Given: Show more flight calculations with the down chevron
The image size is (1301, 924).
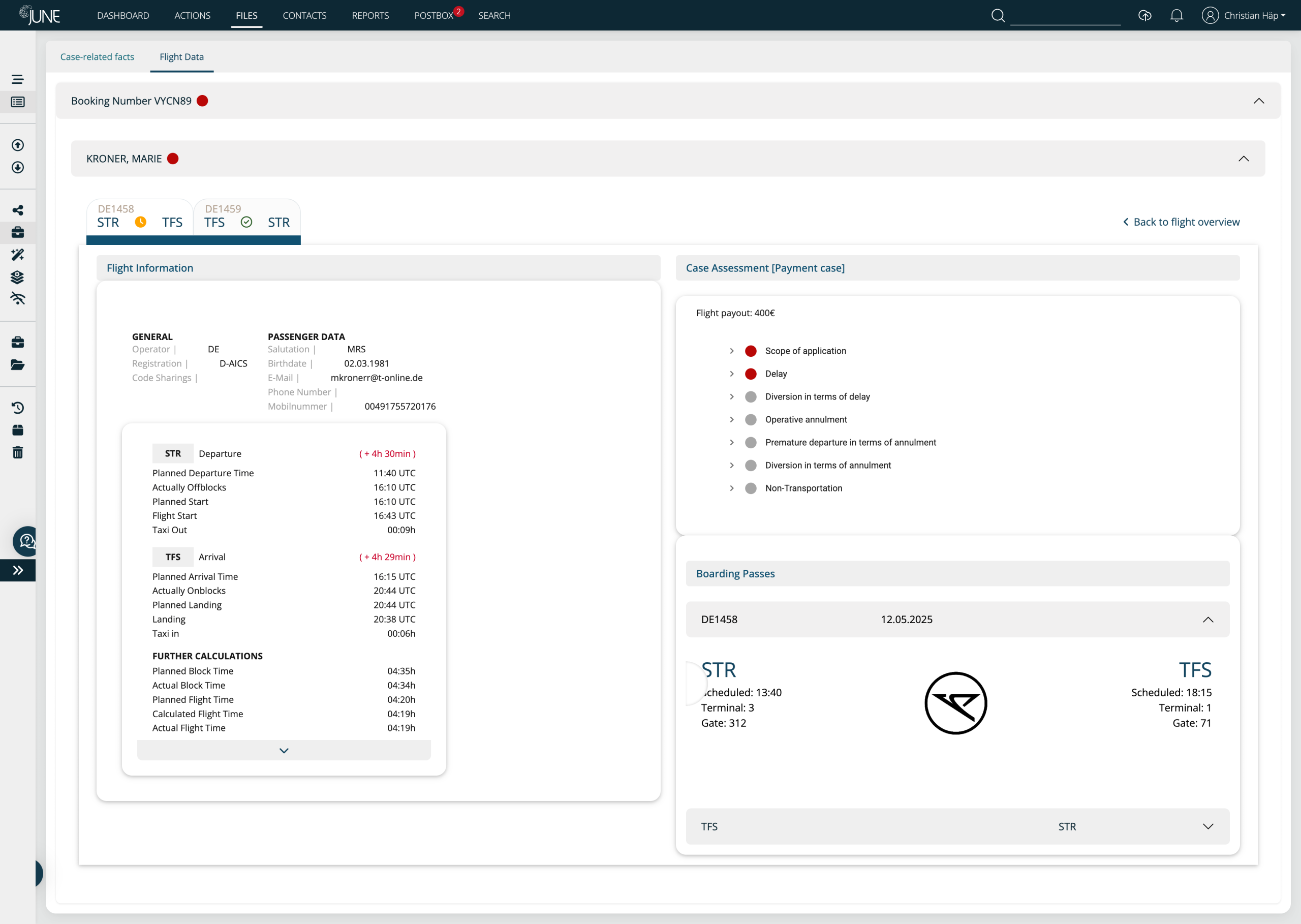Looking at the screenshot, I should pyautogui.click(x=284, y=751).
